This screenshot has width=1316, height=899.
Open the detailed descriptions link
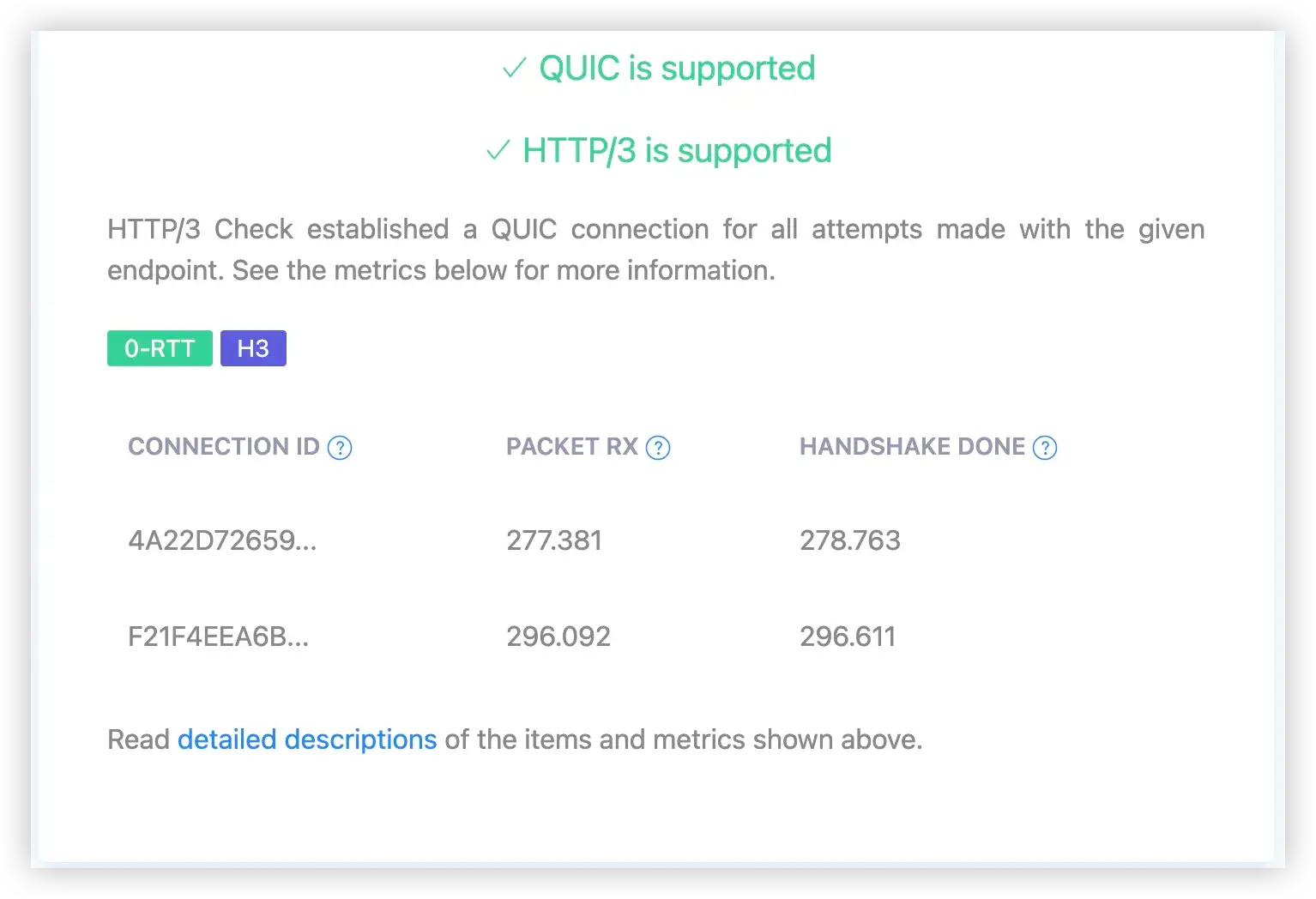pyautogui.click(x=307, y=739)
